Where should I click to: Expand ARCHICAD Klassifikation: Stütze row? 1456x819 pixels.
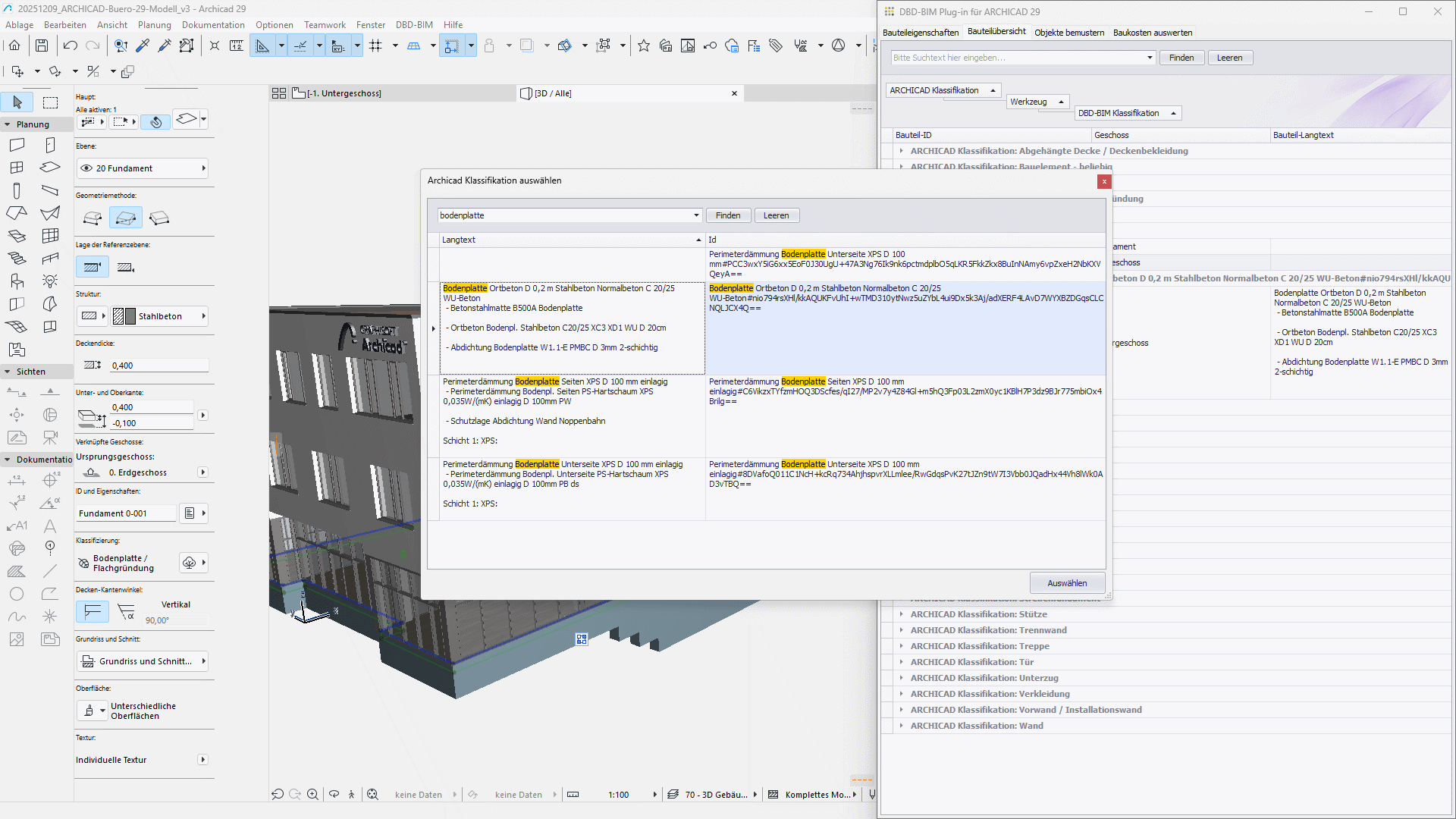click(x=901, y=614)
